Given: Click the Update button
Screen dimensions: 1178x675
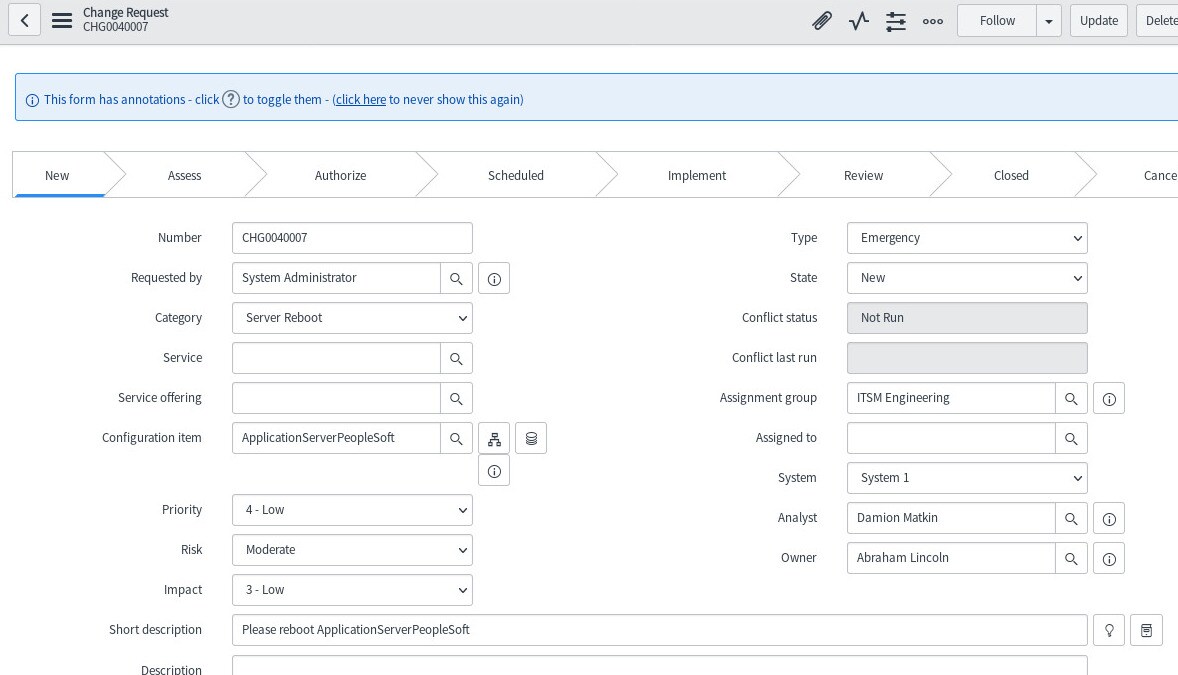Looking at the screenshot, I should (x=1098, y=20).
